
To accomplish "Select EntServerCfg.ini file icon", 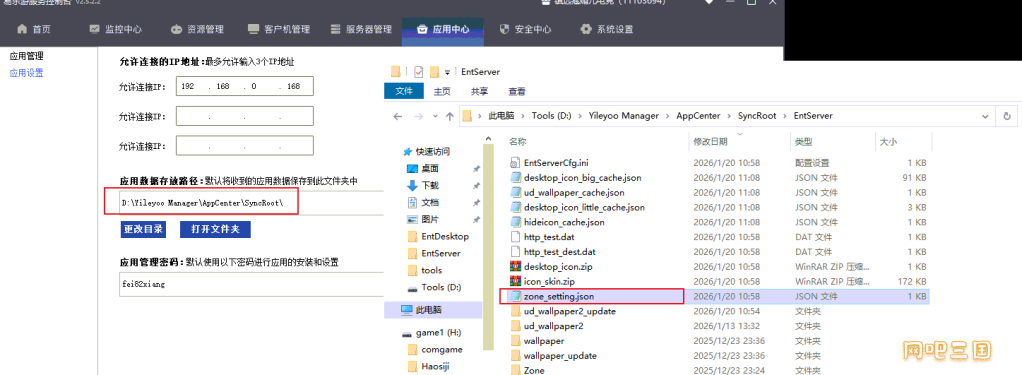I will [515, 162].
